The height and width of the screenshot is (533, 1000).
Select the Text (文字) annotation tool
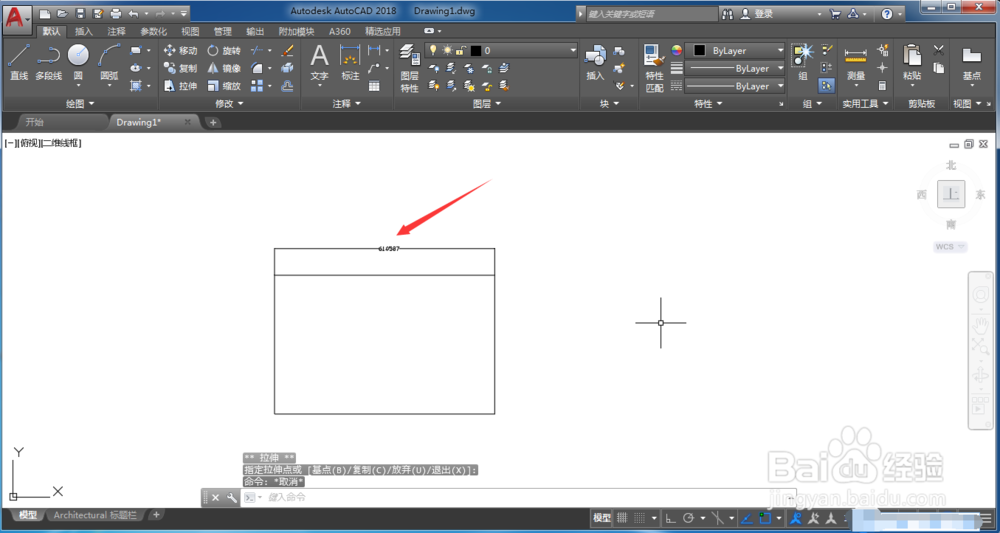(x=319, y=63)
